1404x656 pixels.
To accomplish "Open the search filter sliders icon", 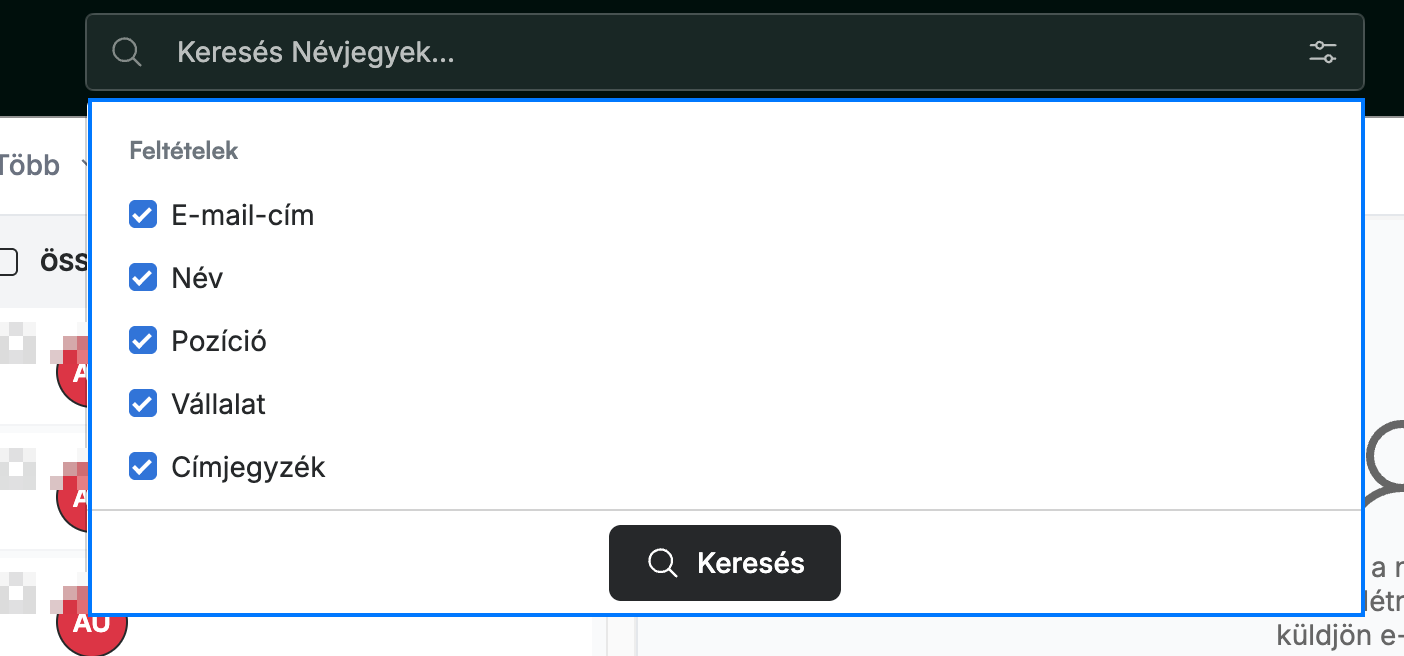I will (1323, 52).
